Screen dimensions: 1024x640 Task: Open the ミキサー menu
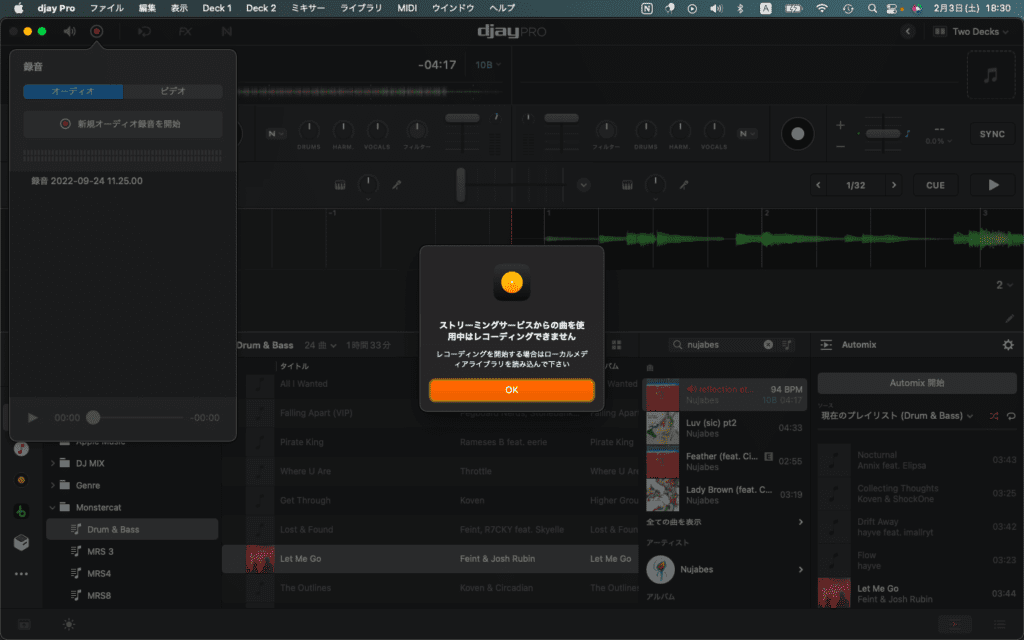(308, 8)
